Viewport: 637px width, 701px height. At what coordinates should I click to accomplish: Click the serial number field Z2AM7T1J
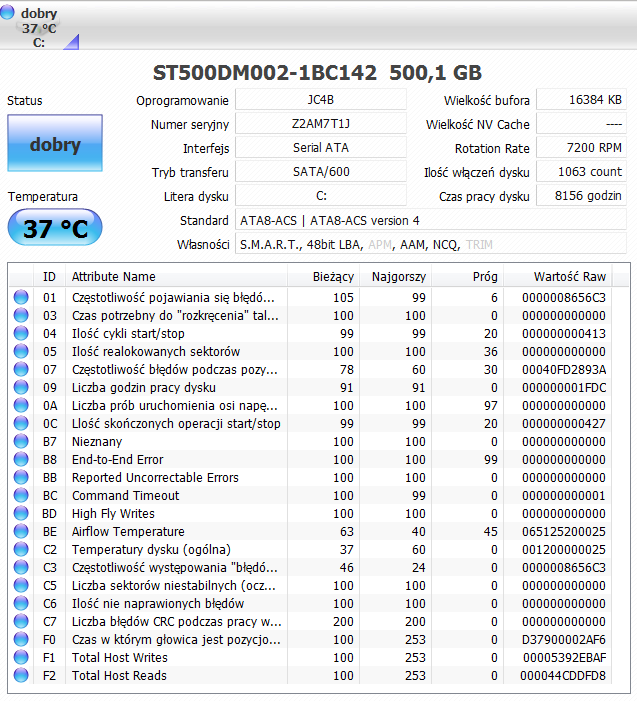[321, 124]
